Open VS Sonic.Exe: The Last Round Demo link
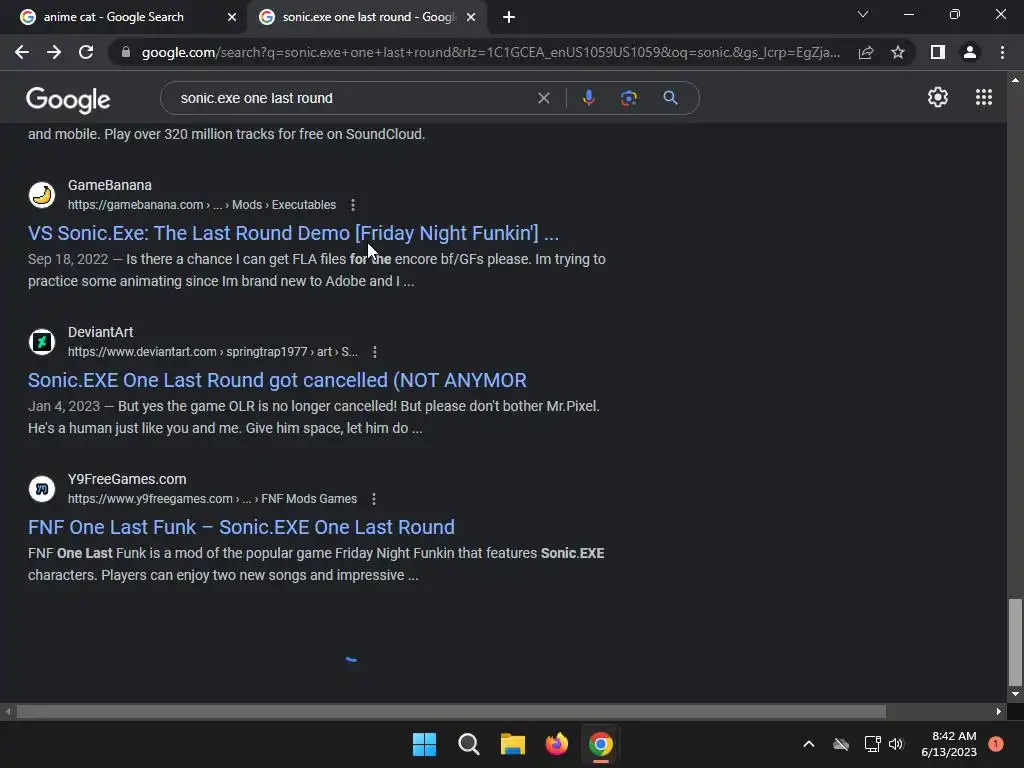 click(293, 233)
